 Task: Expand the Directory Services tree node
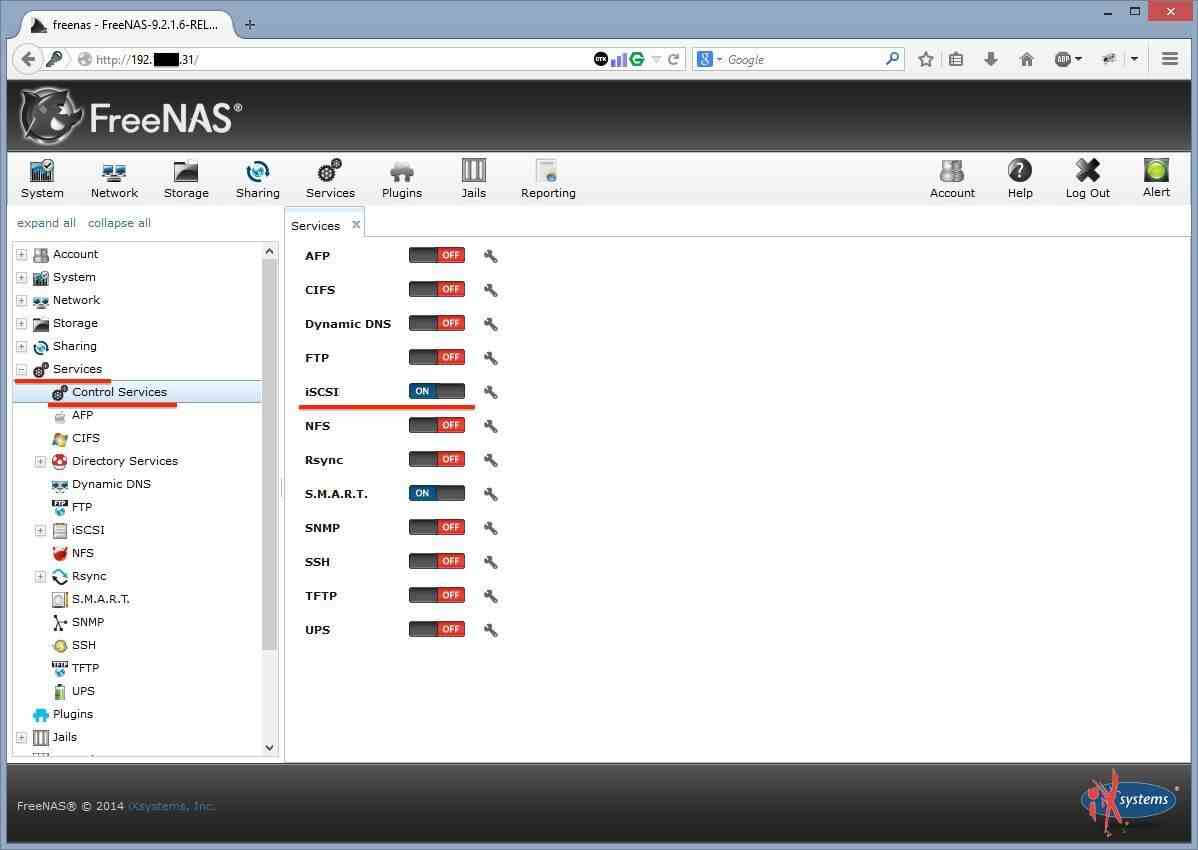(x=40, y=461)
